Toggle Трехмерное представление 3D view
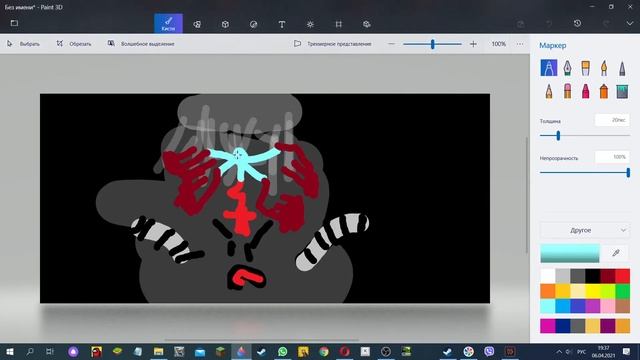The height and width of the screenshot is (360, 640). (x=333, y=44)
